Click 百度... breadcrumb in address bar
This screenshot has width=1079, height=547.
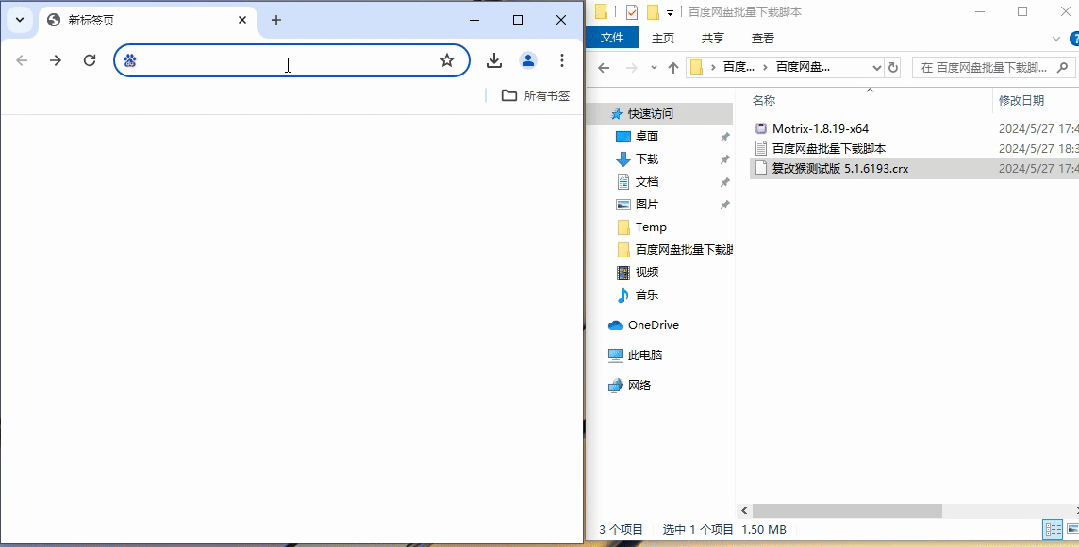(738, 67)
